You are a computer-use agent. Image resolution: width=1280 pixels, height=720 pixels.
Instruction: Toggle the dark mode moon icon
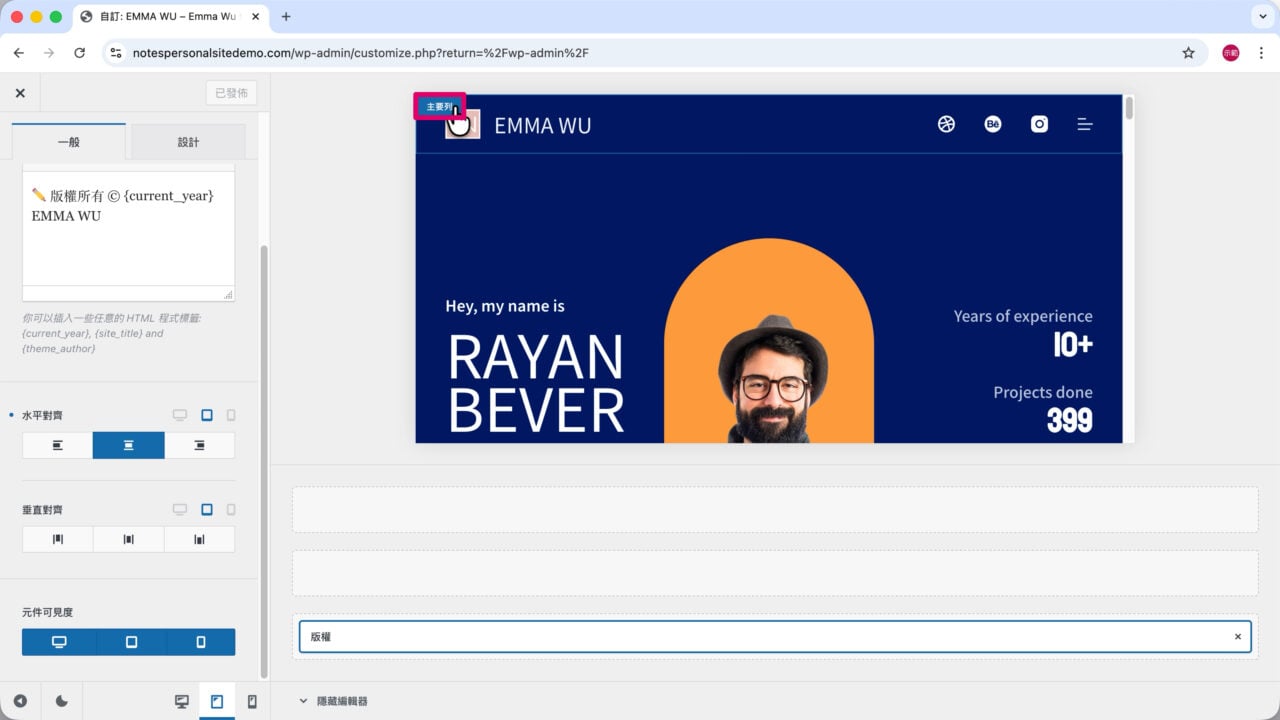pos(61,701)
